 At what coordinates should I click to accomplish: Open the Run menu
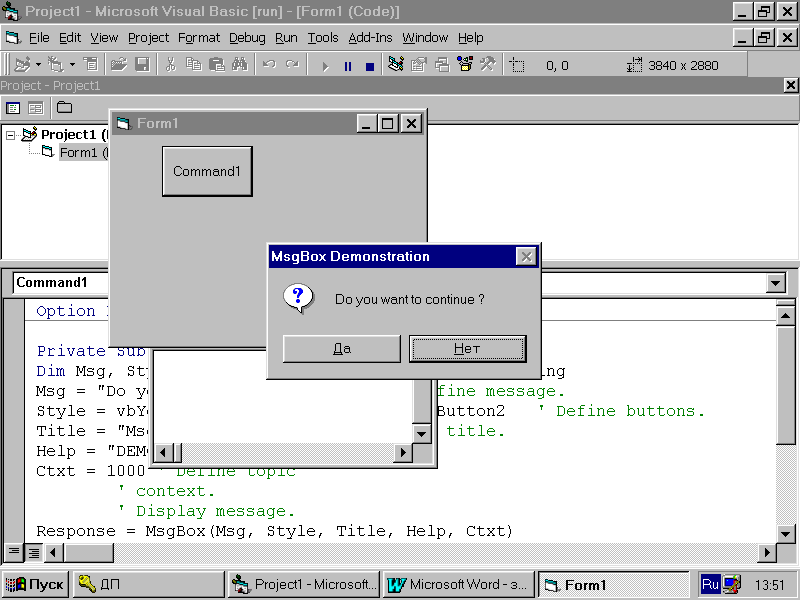point(286,38)
